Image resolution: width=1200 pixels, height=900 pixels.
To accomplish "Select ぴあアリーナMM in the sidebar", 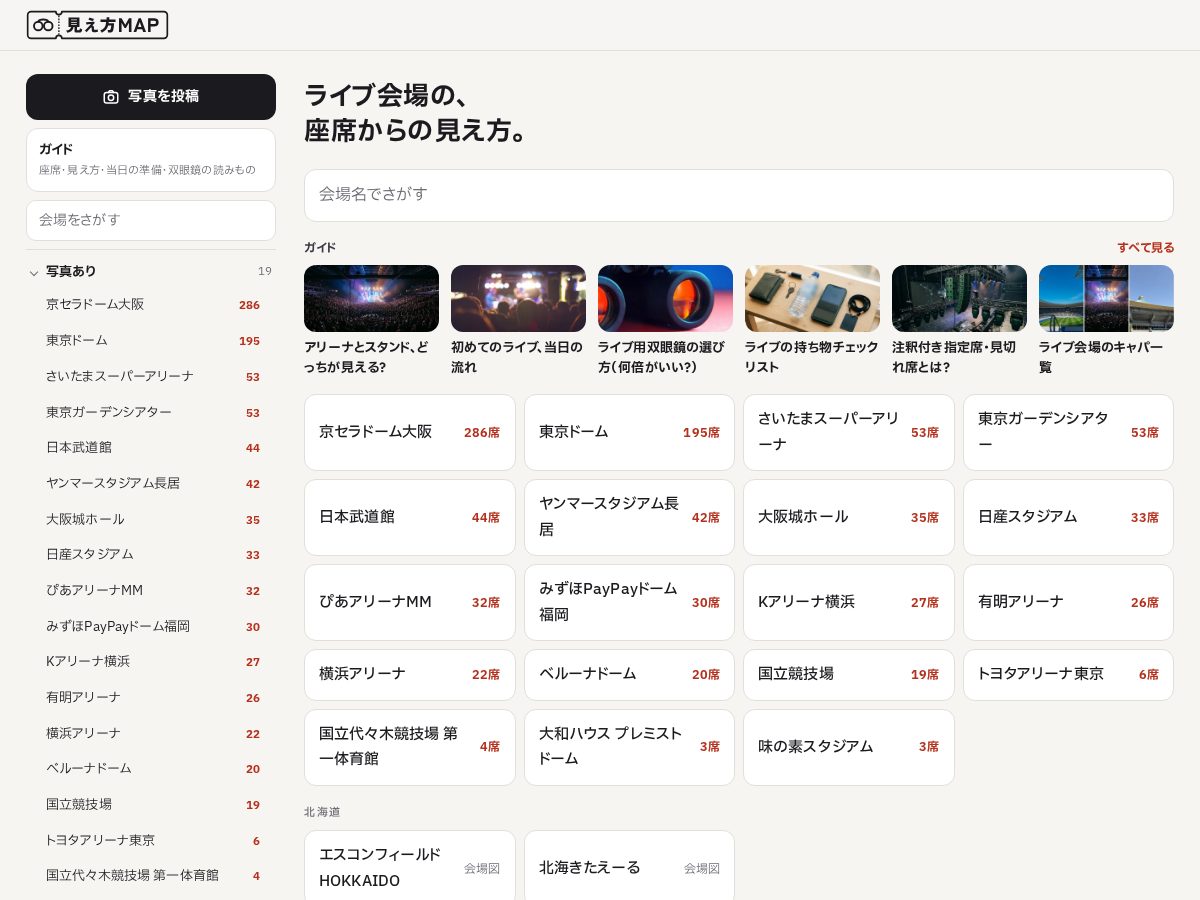I will [x=151, y=591].
